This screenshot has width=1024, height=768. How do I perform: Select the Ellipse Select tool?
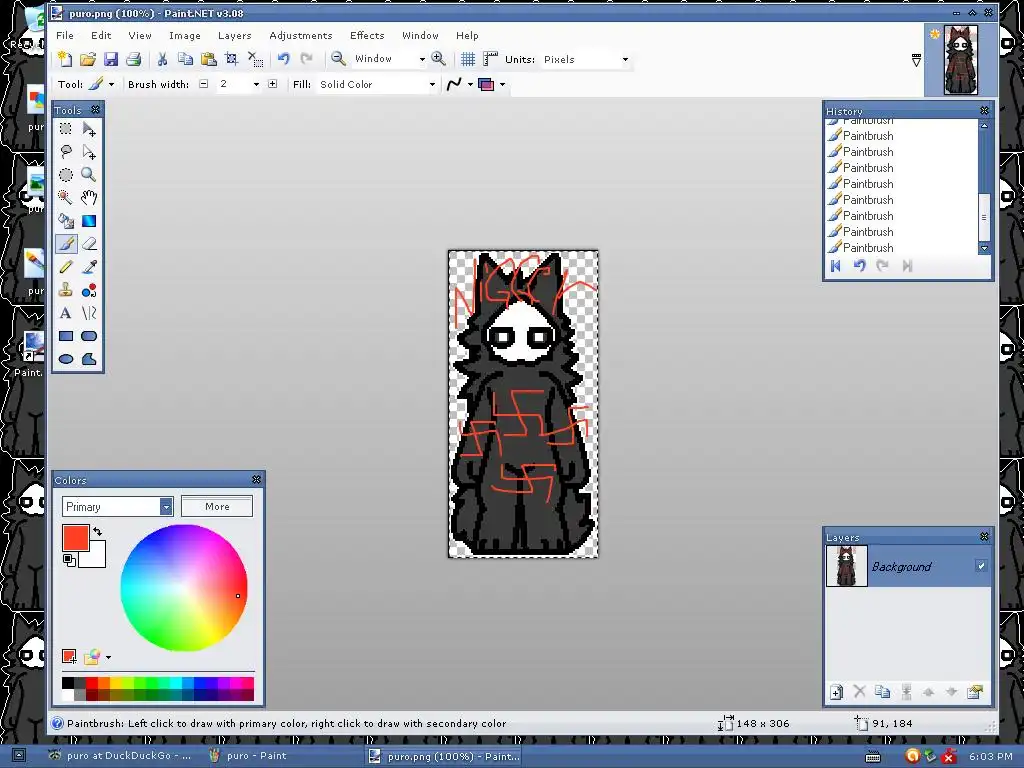[x=66, y=174]
